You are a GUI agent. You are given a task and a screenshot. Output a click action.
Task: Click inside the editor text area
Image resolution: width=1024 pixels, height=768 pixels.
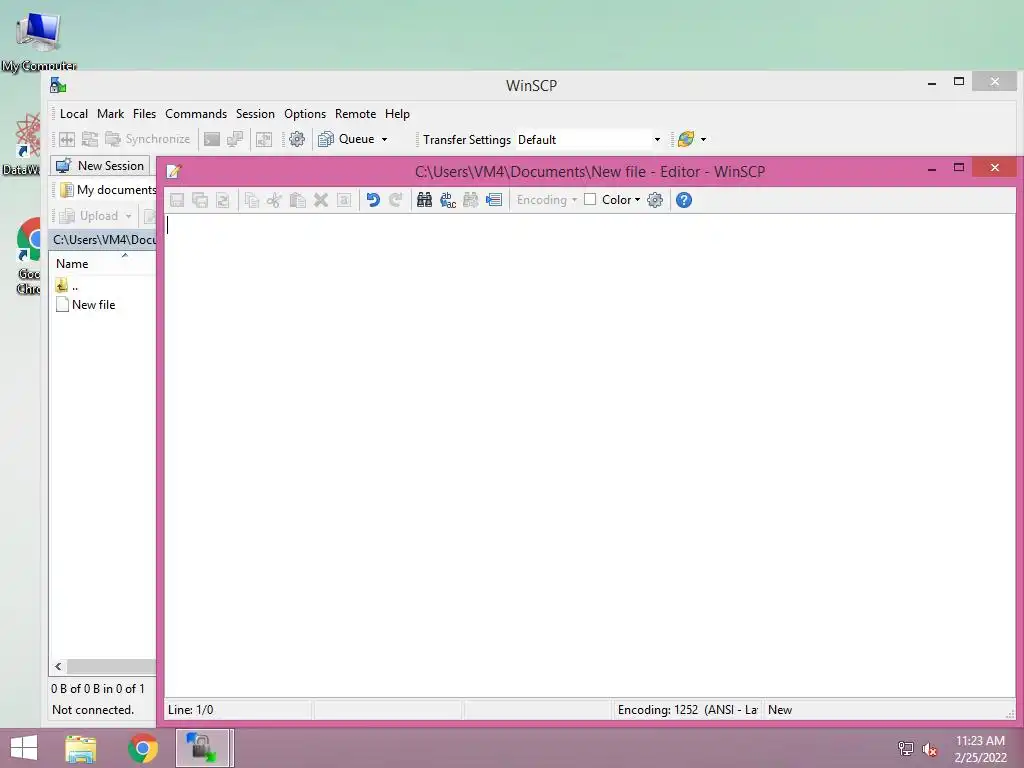590,455
